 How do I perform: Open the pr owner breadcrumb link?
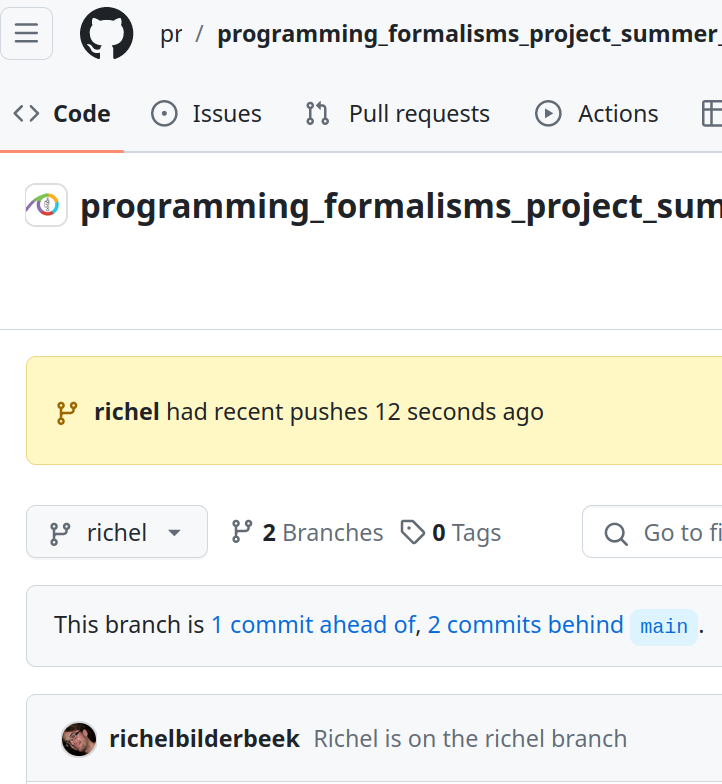pos(171,34)
